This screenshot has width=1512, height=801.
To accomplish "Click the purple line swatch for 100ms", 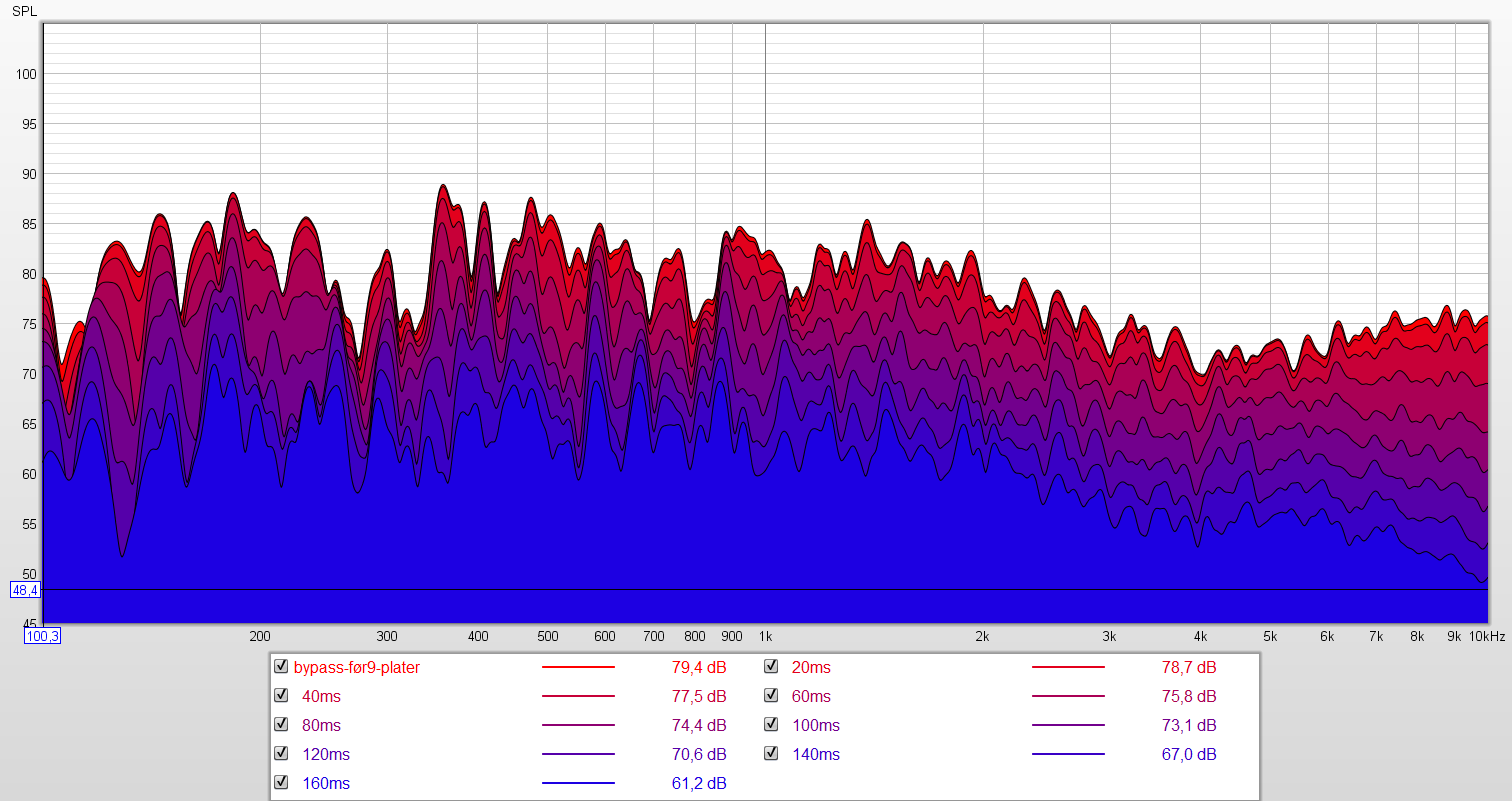I will point(1068,725).
